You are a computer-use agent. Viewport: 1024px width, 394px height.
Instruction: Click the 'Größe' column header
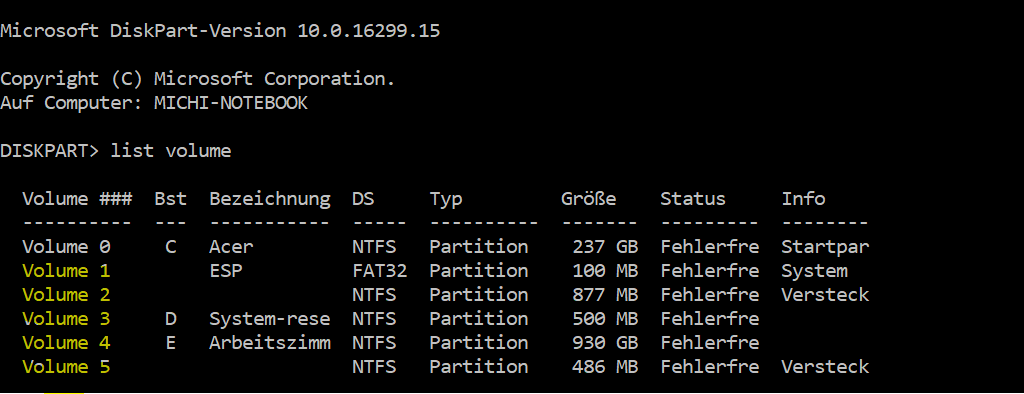pyautogui.click(x=588, y=199)
